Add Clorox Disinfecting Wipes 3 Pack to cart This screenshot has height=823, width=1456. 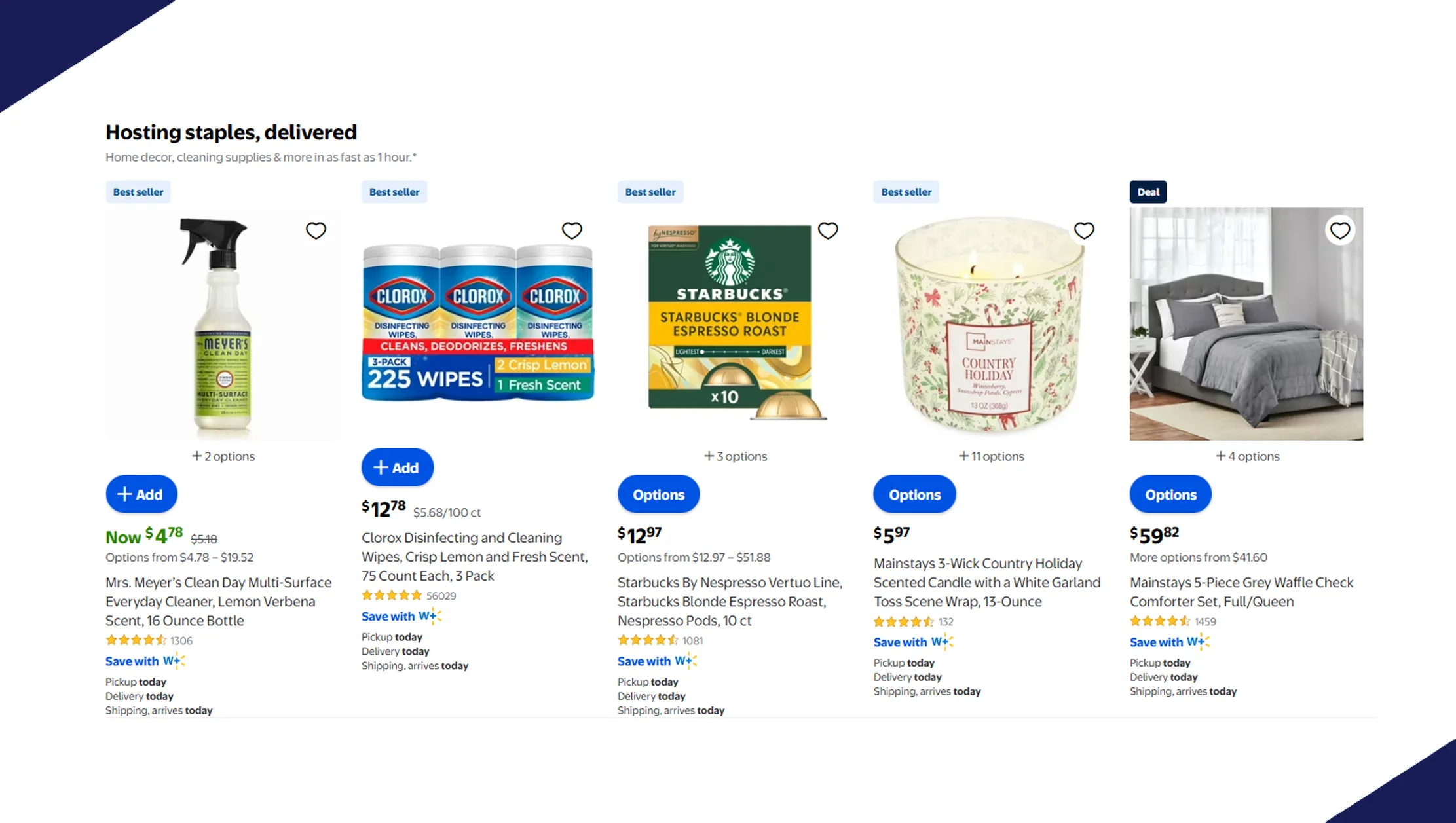[397, 467]
